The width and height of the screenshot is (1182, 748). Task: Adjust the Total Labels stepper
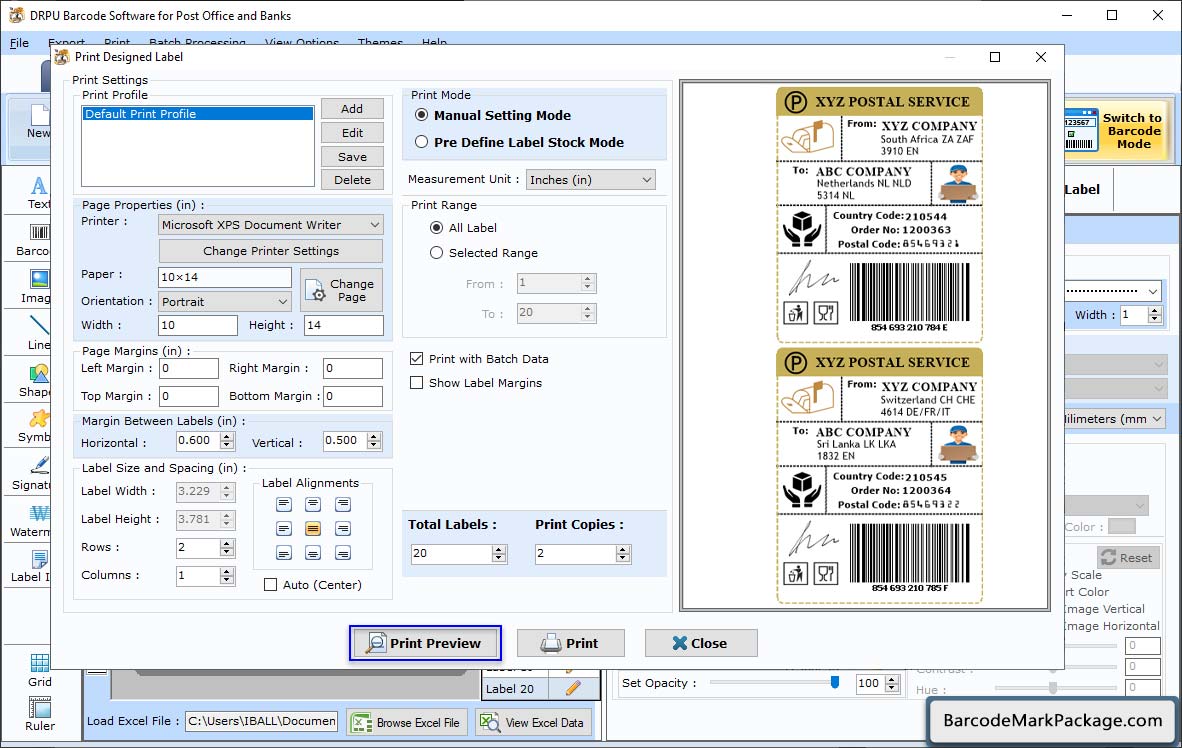point(499,554)
